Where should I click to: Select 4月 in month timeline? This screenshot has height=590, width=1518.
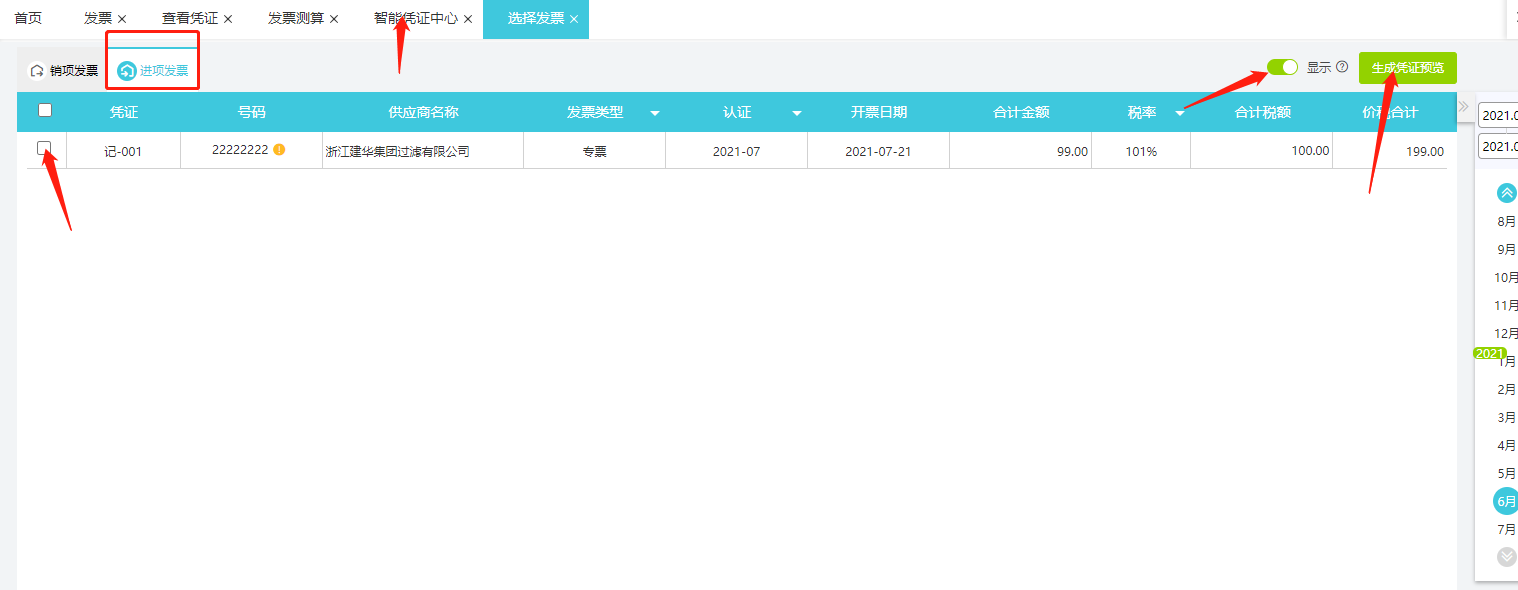pyautogui.click(x=1507, y=445)
